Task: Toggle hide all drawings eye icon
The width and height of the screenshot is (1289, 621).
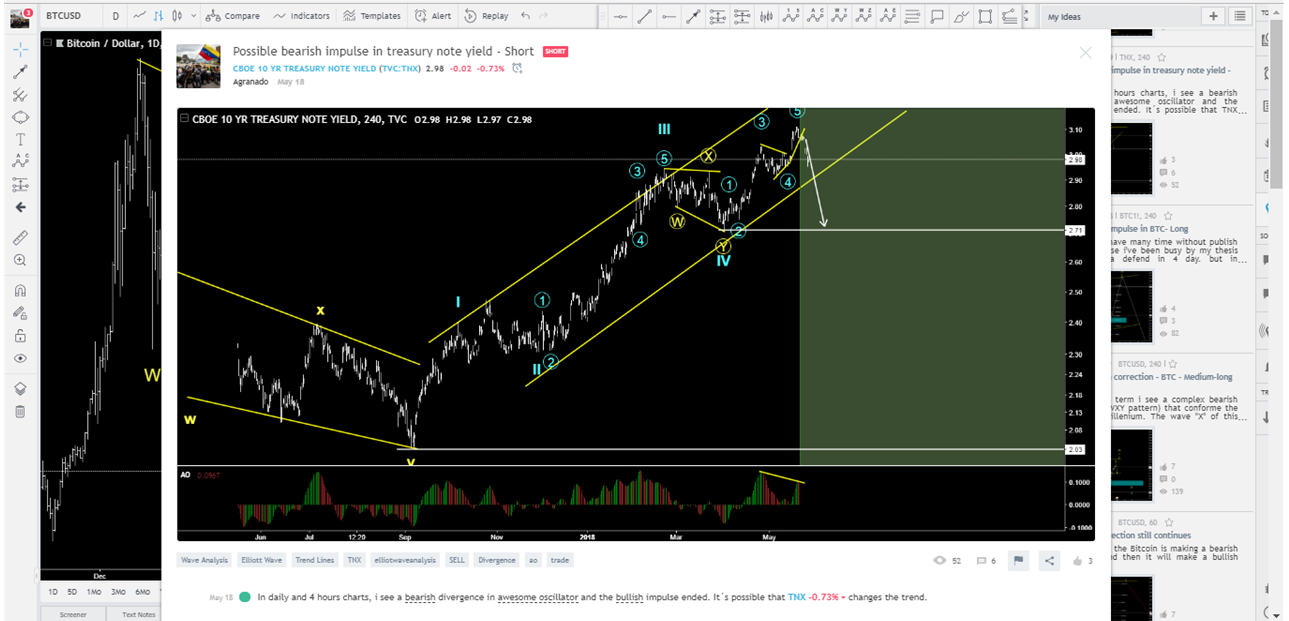Action: pyautogui.click(x=20, y=358)
